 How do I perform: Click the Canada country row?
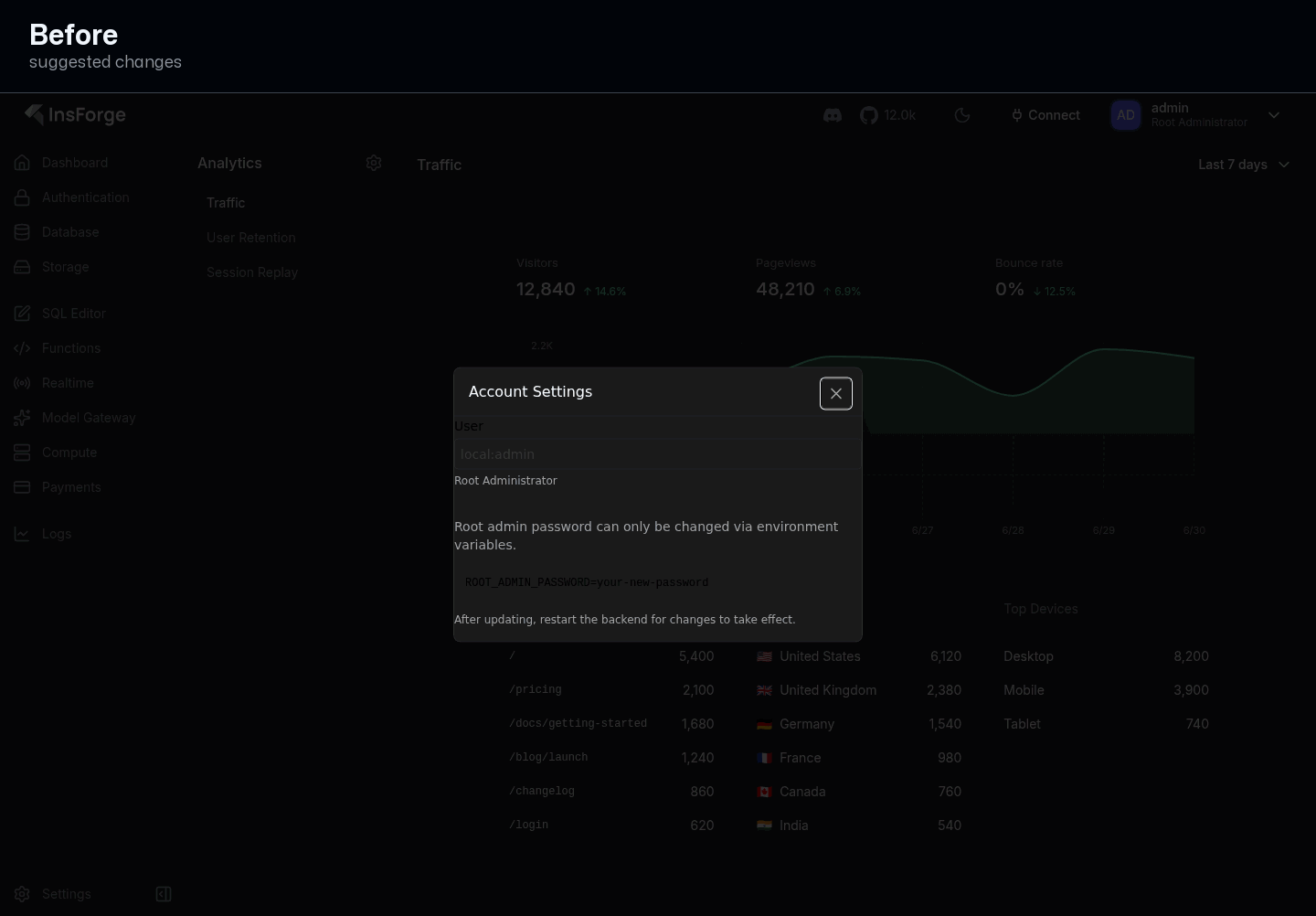(x=859, y=792)
